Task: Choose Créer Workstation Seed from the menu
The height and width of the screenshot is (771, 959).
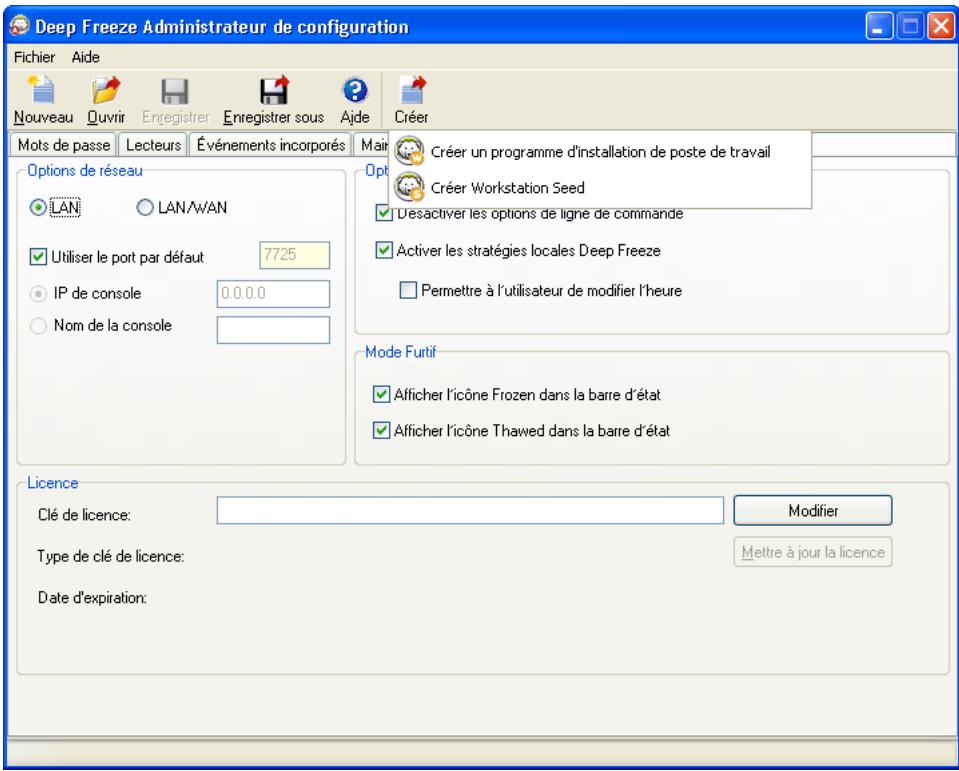Action: click(x=600, y=187)
